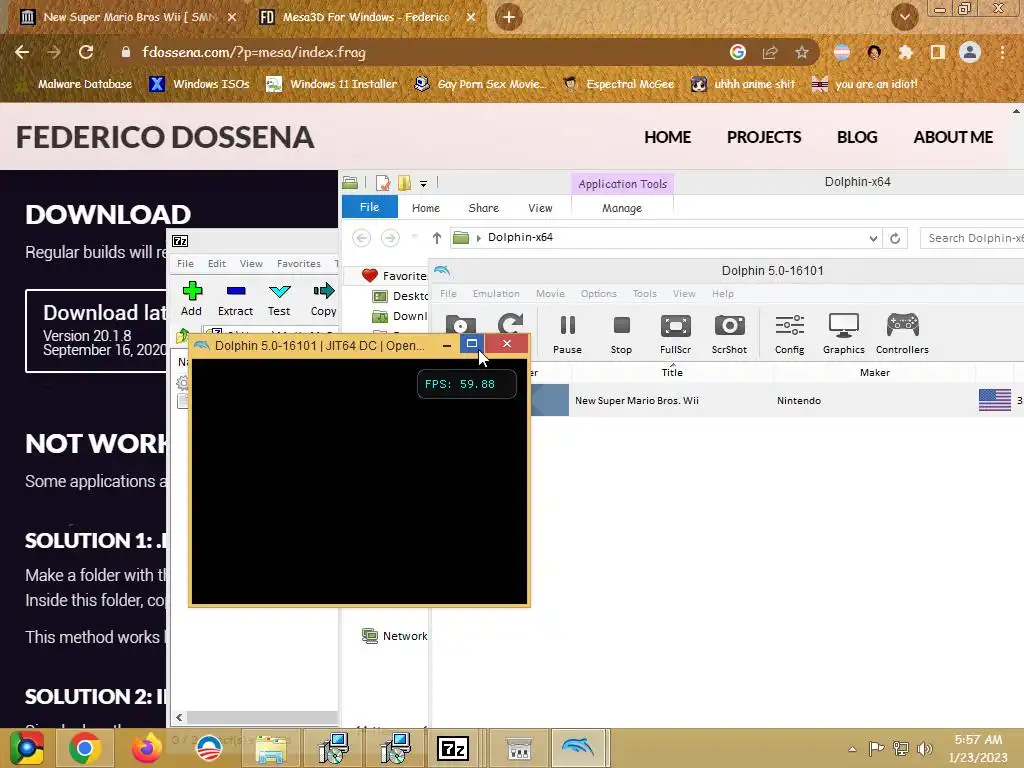The width and height of the screenshot is (1024, 768).
Task: Open 7-Zip from the taskbar
Action: [453, 748]
